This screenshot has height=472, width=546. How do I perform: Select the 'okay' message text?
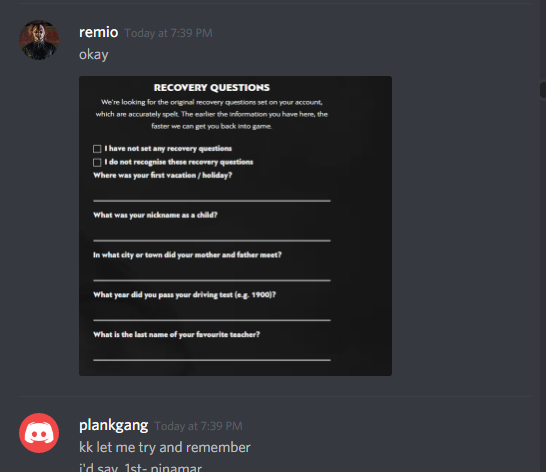point(94,55)
